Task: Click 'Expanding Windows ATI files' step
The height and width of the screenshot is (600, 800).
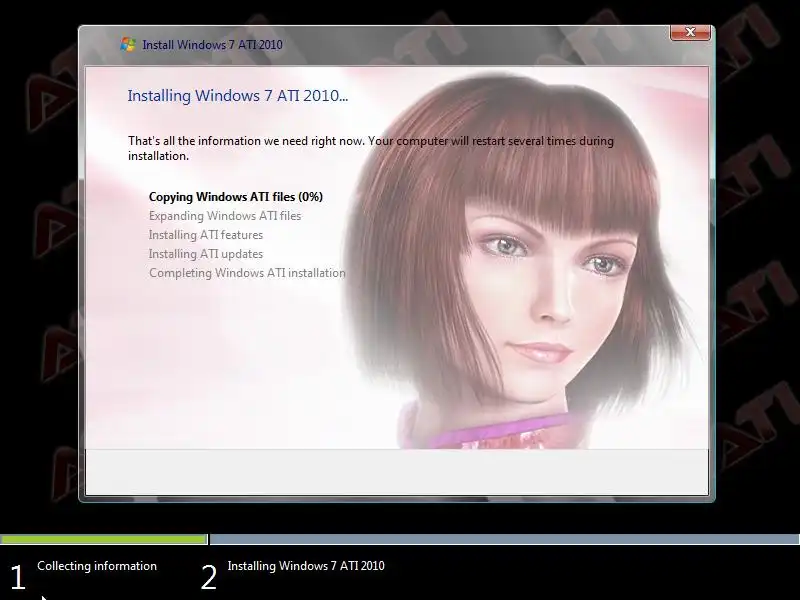Action: click(x=225, y=216)
